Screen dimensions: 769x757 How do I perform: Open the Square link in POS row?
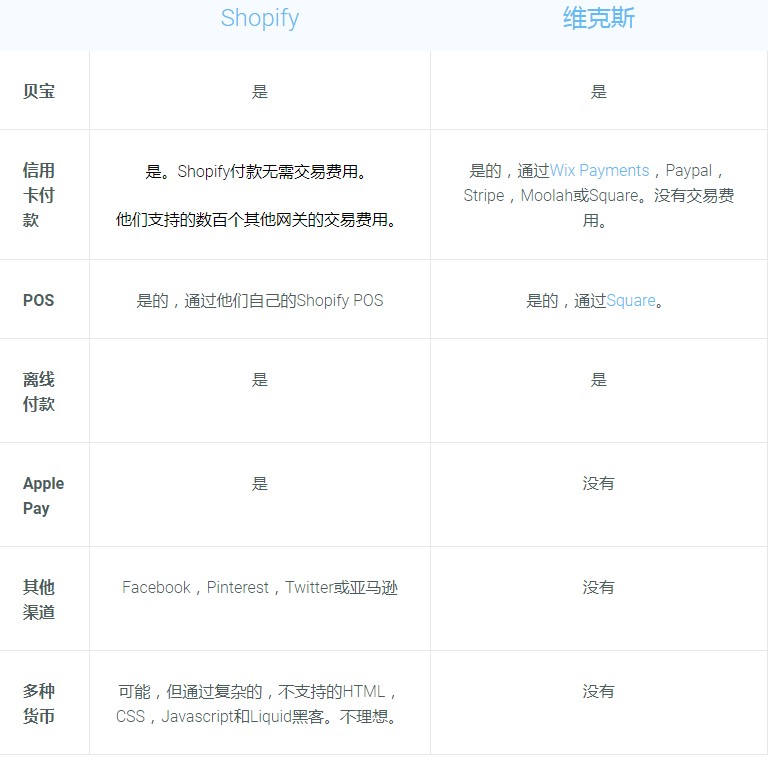point(631,301)
